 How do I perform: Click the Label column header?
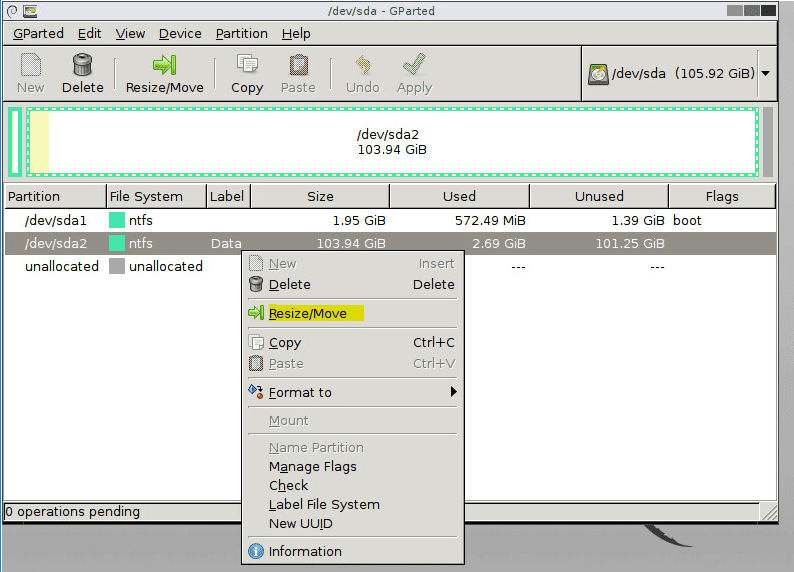coord(229,196)
